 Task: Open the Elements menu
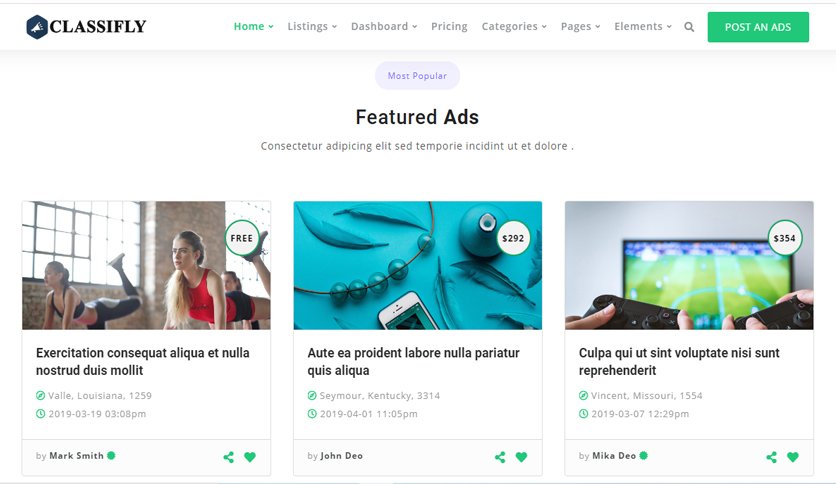642,26
